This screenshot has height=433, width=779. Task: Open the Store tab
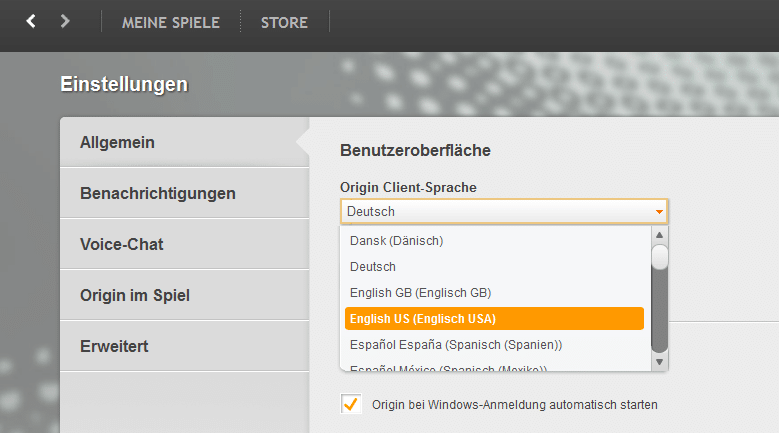[284, 22]
